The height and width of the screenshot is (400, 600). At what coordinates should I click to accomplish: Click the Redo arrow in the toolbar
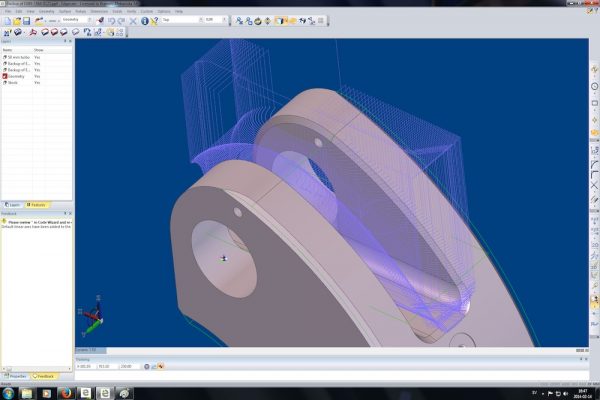click(x=121, y=21)
